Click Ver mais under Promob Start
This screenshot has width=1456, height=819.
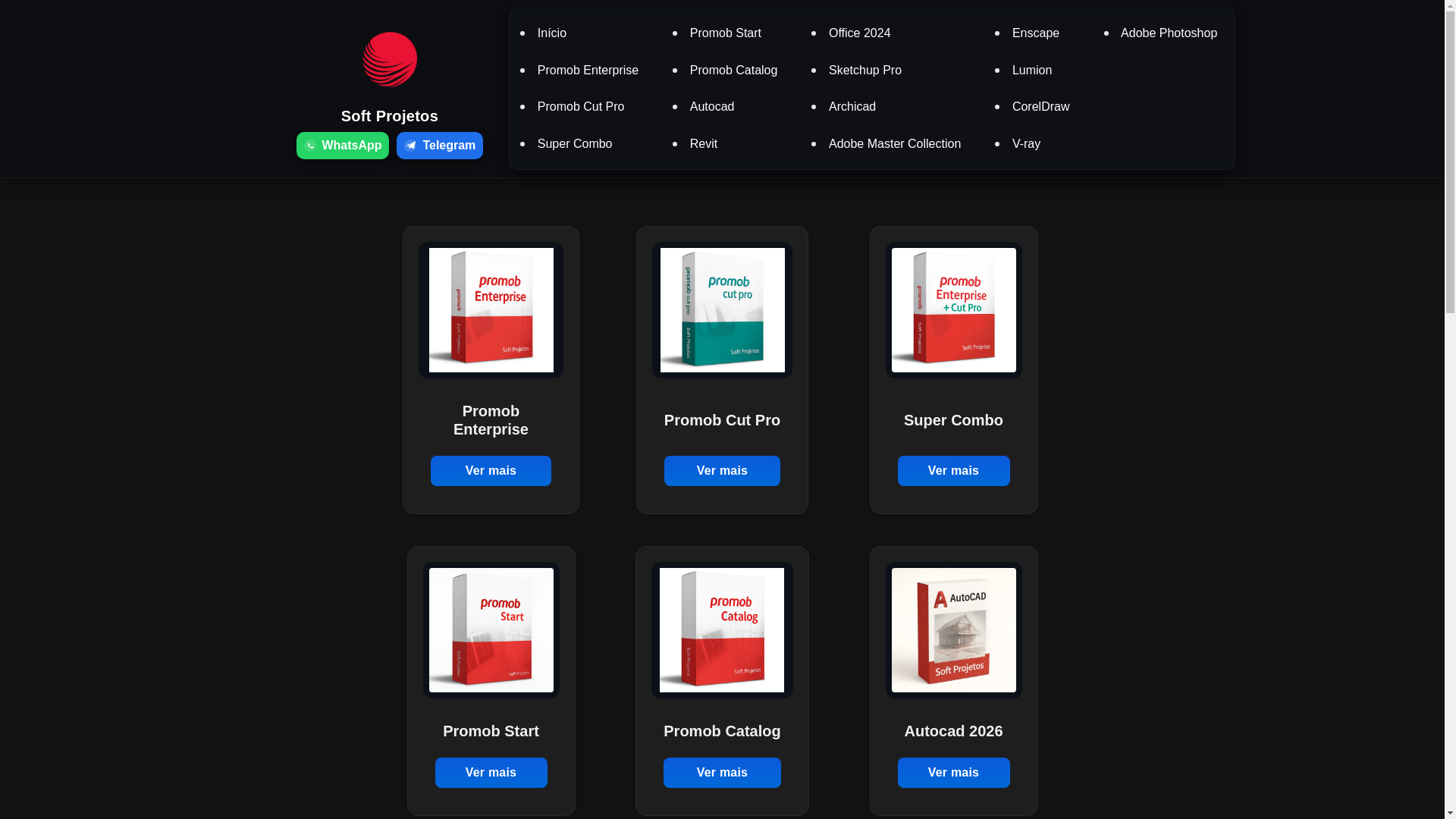coord(491,773)
